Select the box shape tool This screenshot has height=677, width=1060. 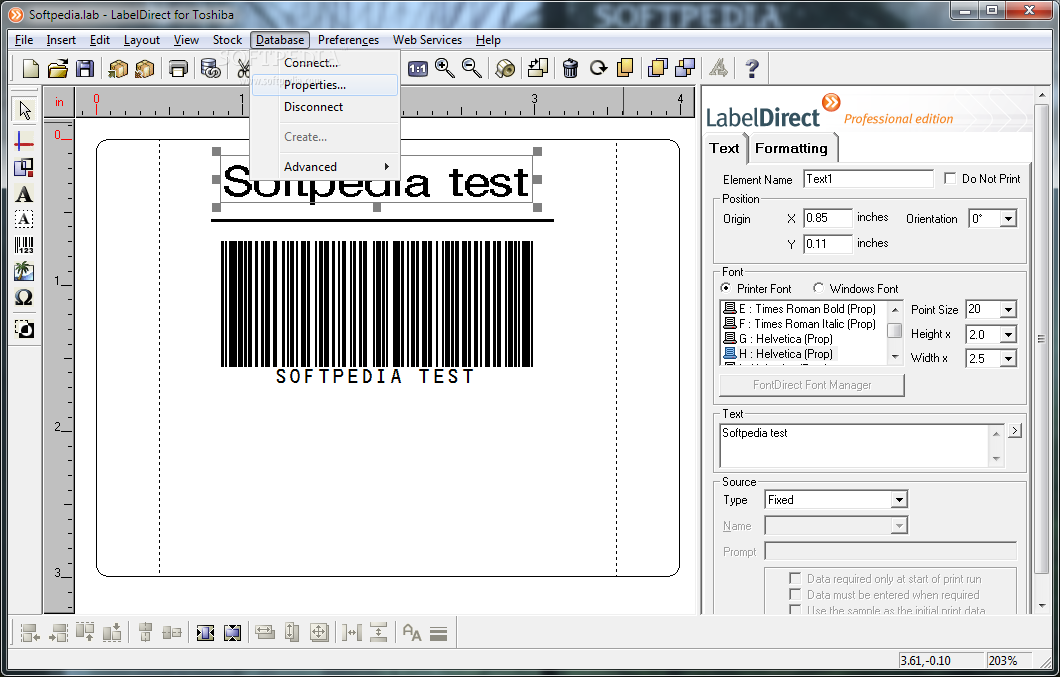[24, 167]
